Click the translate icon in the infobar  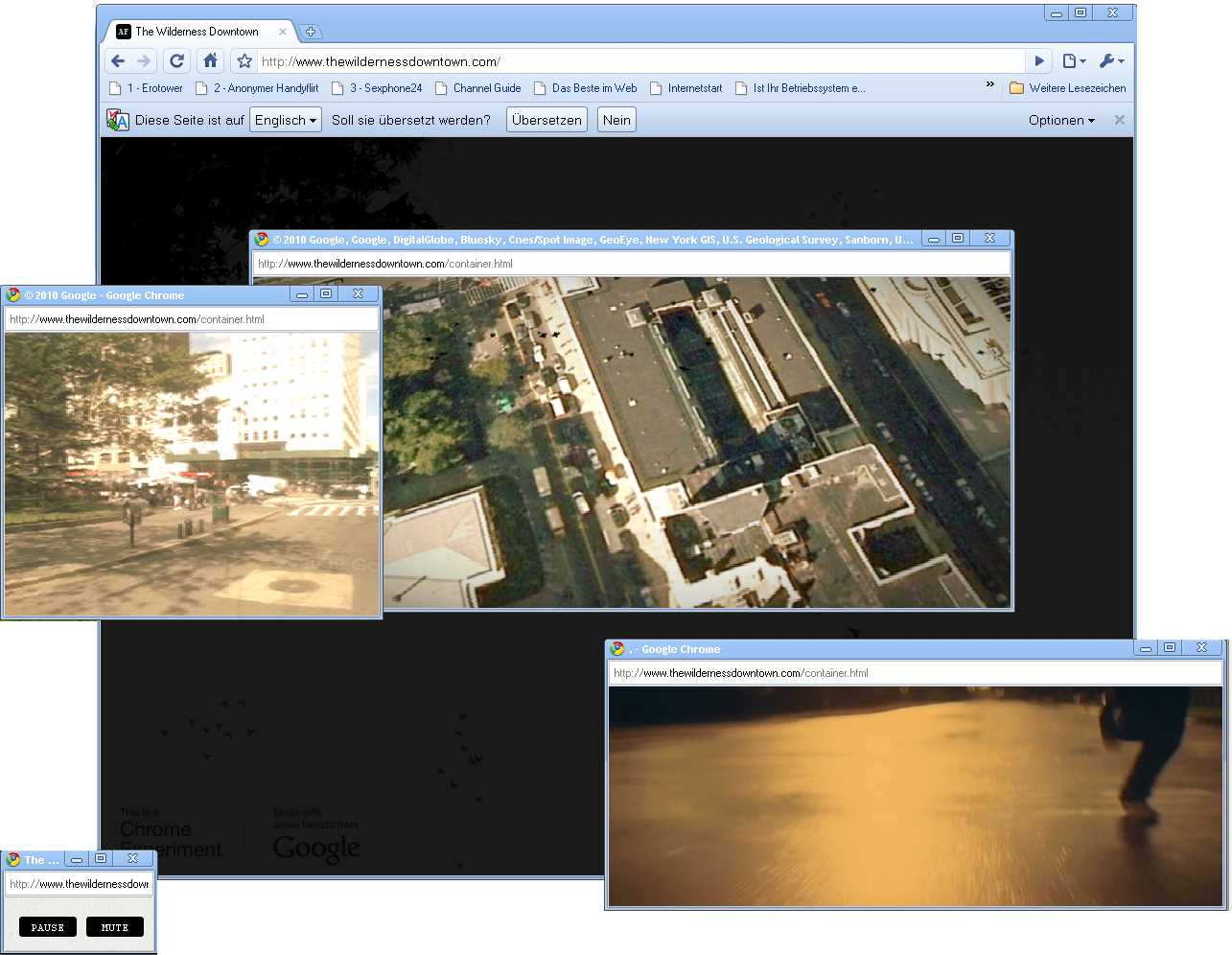118,120
